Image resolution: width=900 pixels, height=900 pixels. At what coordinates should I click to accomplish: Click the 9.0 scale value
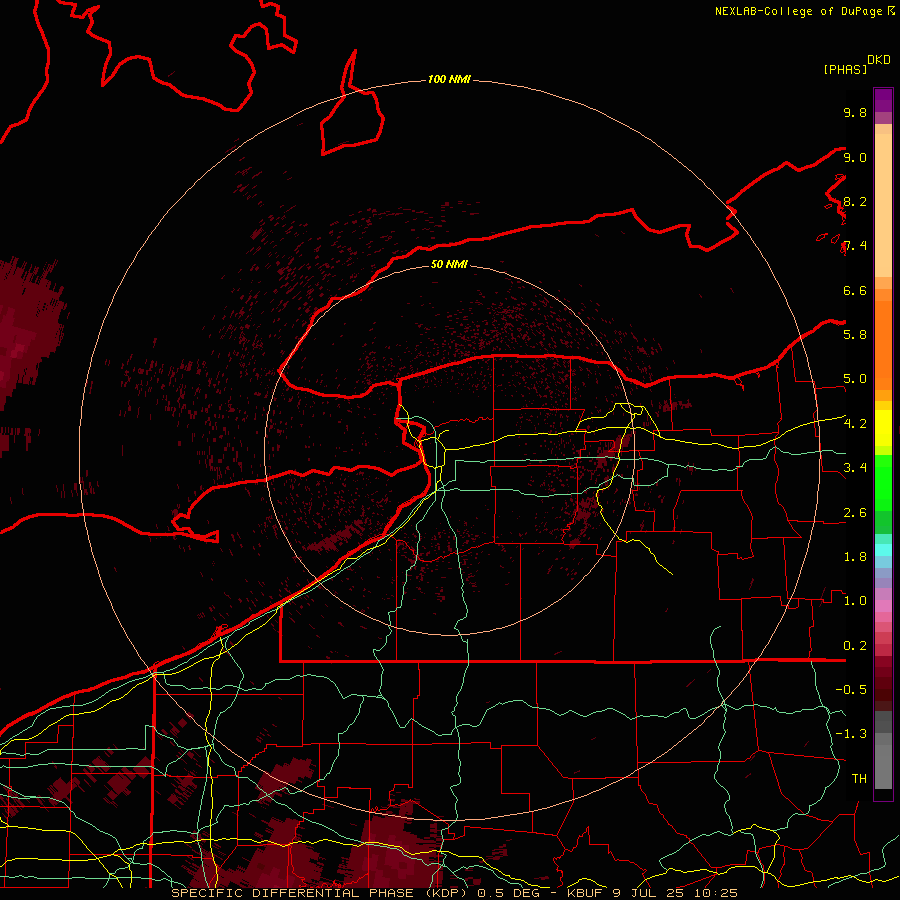point(855,157)
